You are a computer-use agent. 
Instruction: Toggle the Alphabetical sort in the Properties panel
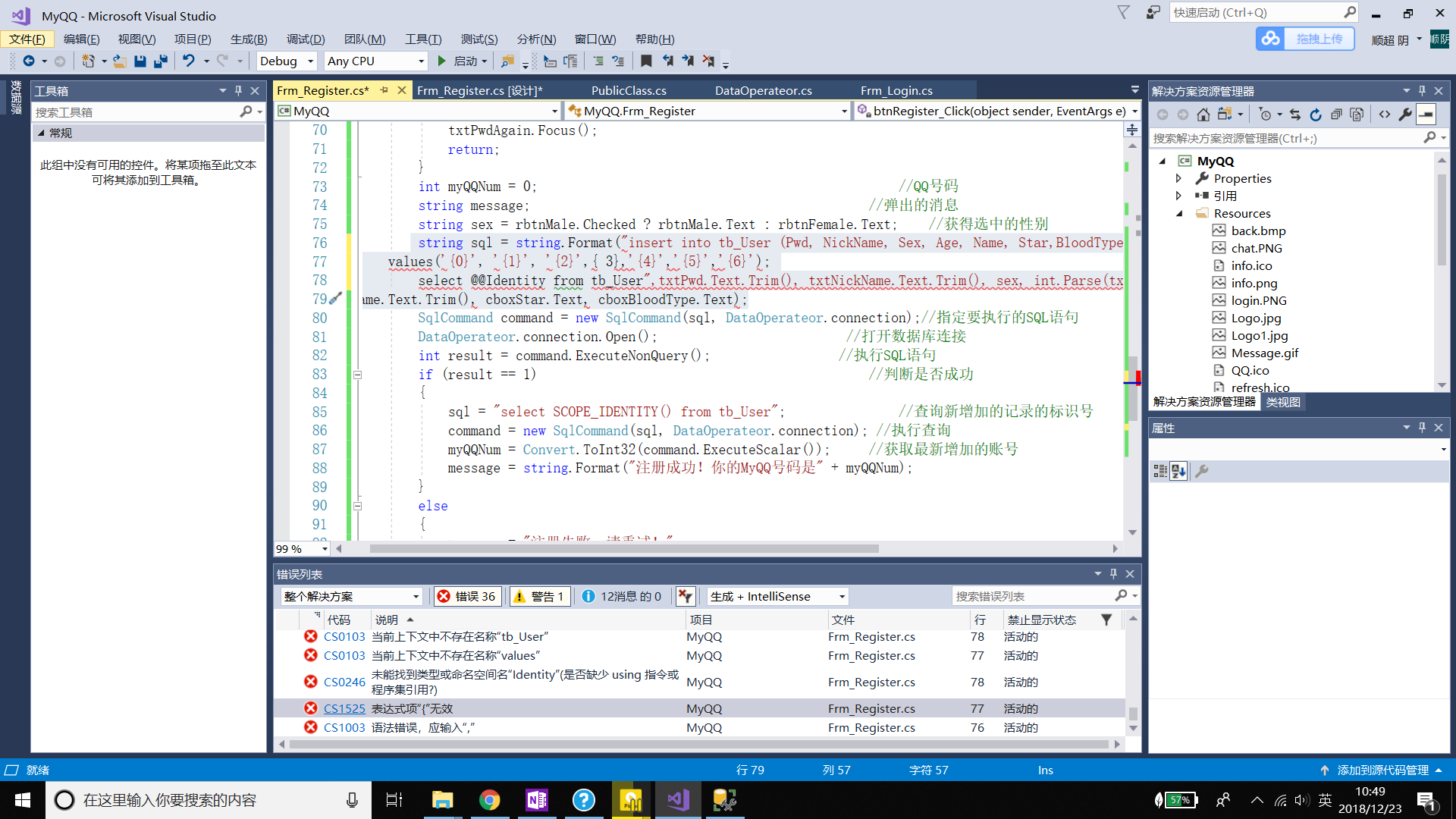click(x=1178, y=472)
